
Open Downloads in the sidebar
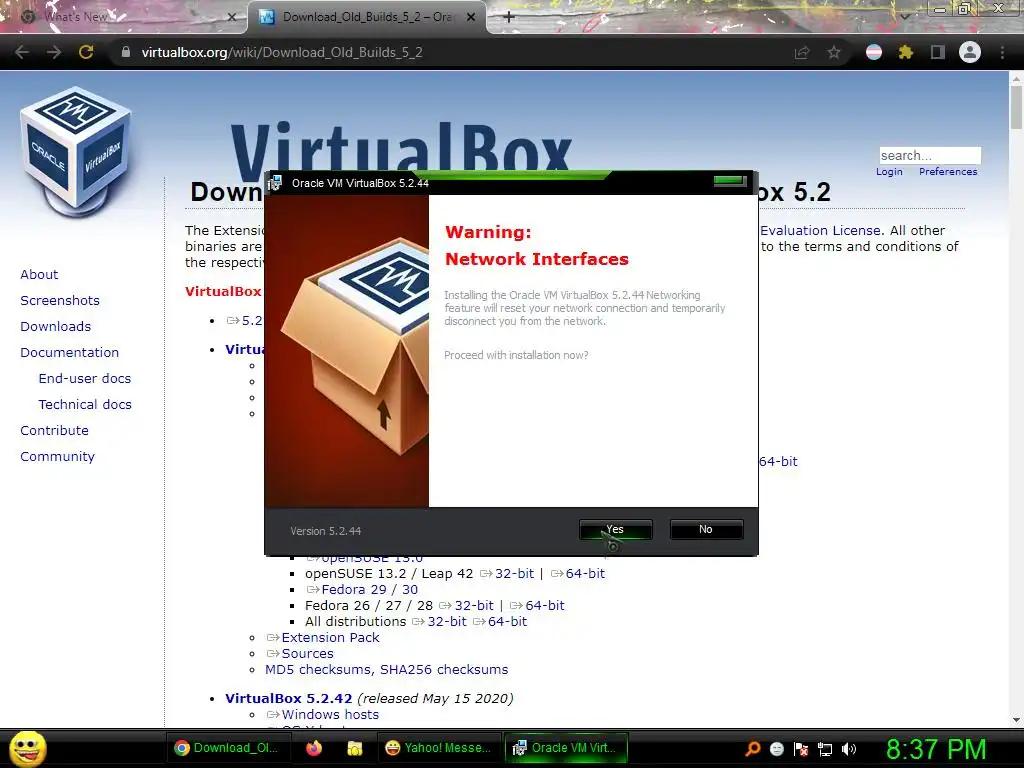56,327
